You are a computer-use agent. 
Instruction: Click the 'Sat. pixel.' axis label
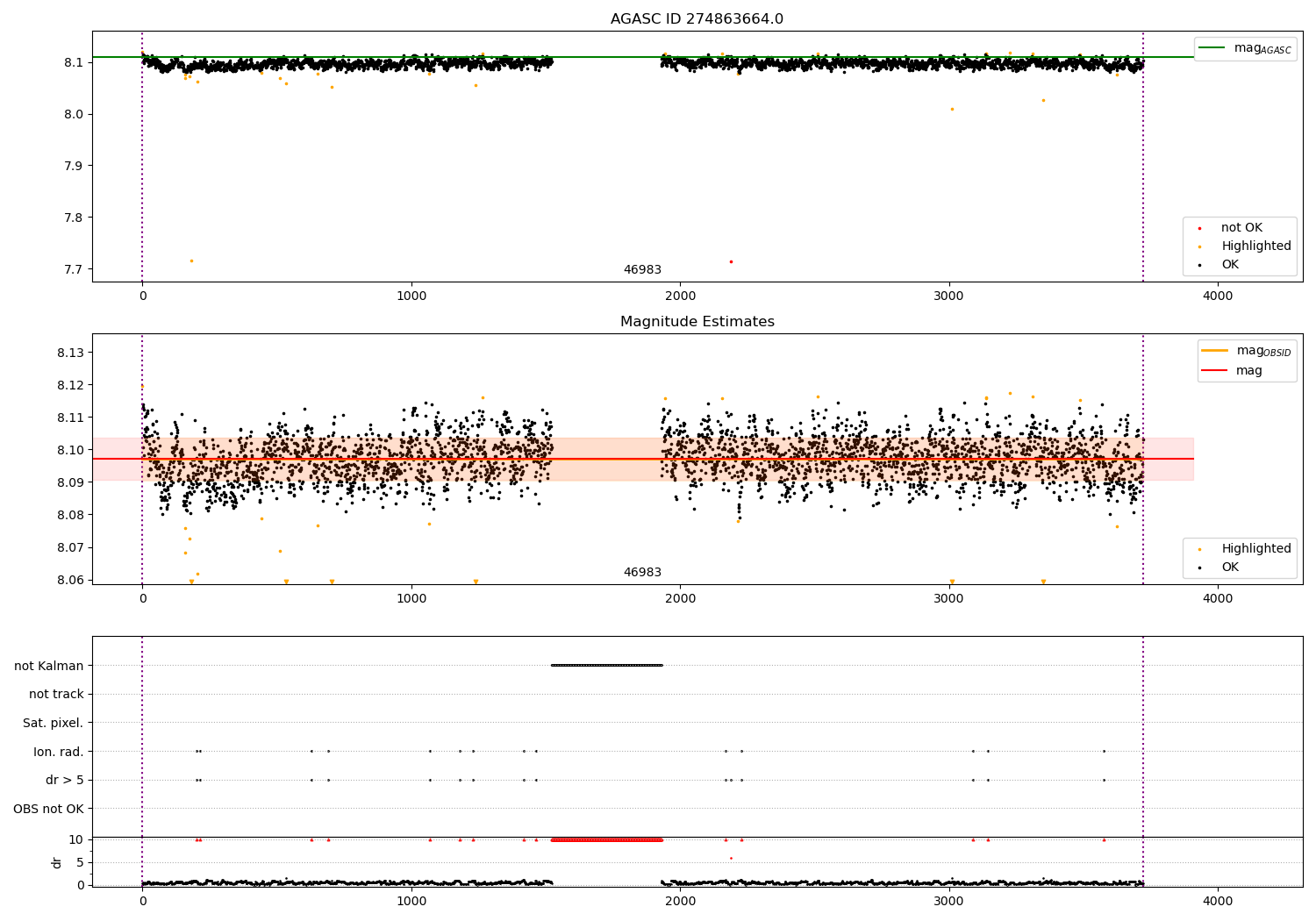pos(53,724)
